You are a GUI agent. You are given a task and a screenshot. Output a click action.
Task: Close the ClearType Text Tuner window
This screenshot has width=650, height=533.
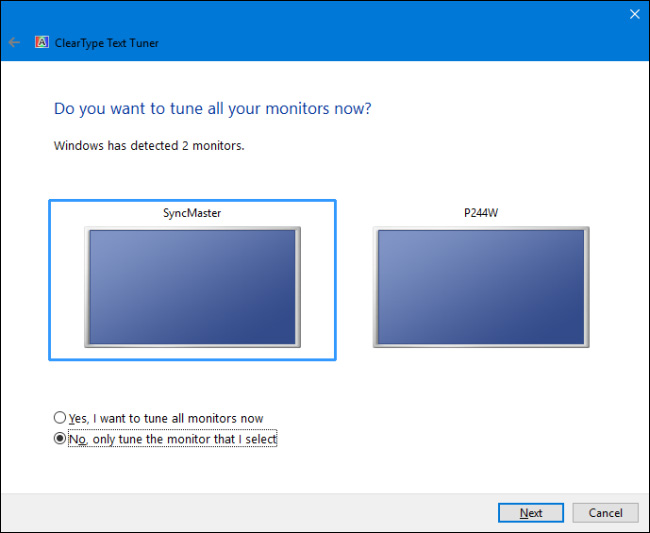633,14
